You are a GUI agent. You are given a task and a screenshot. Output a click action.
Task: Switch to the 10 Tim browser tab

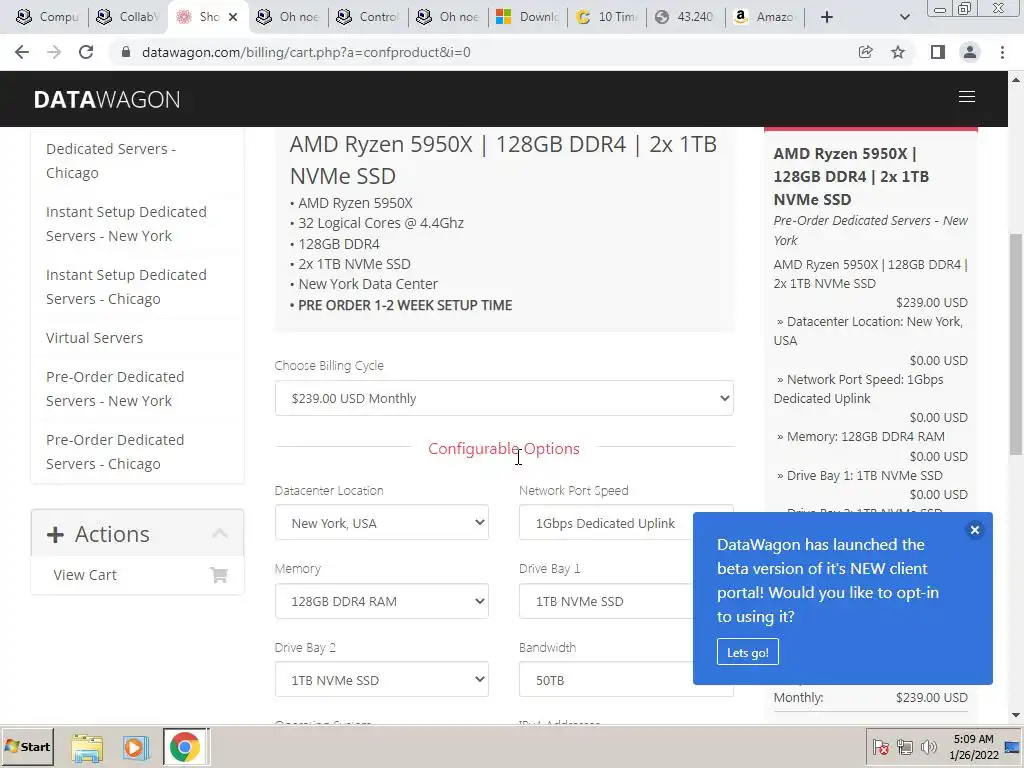(607, 17)
